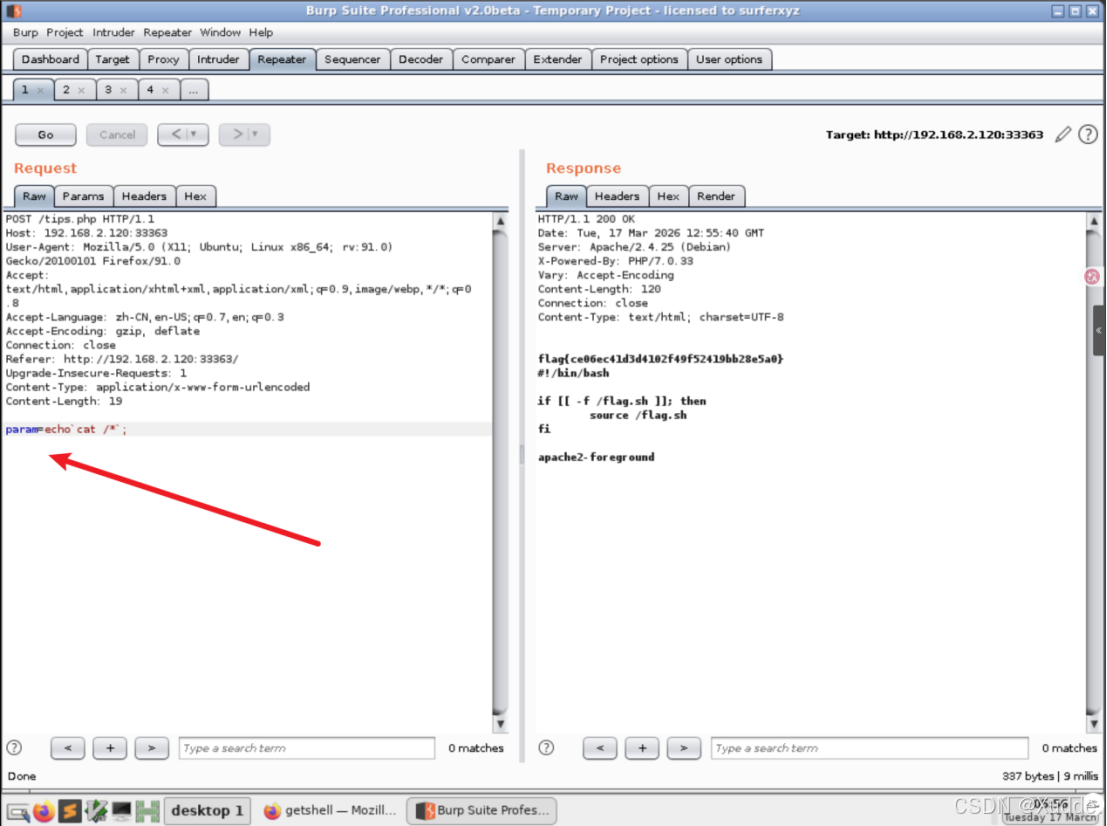Switch to the Intruder tool tab
1107x826 pixels.
[x=218, y=59]
